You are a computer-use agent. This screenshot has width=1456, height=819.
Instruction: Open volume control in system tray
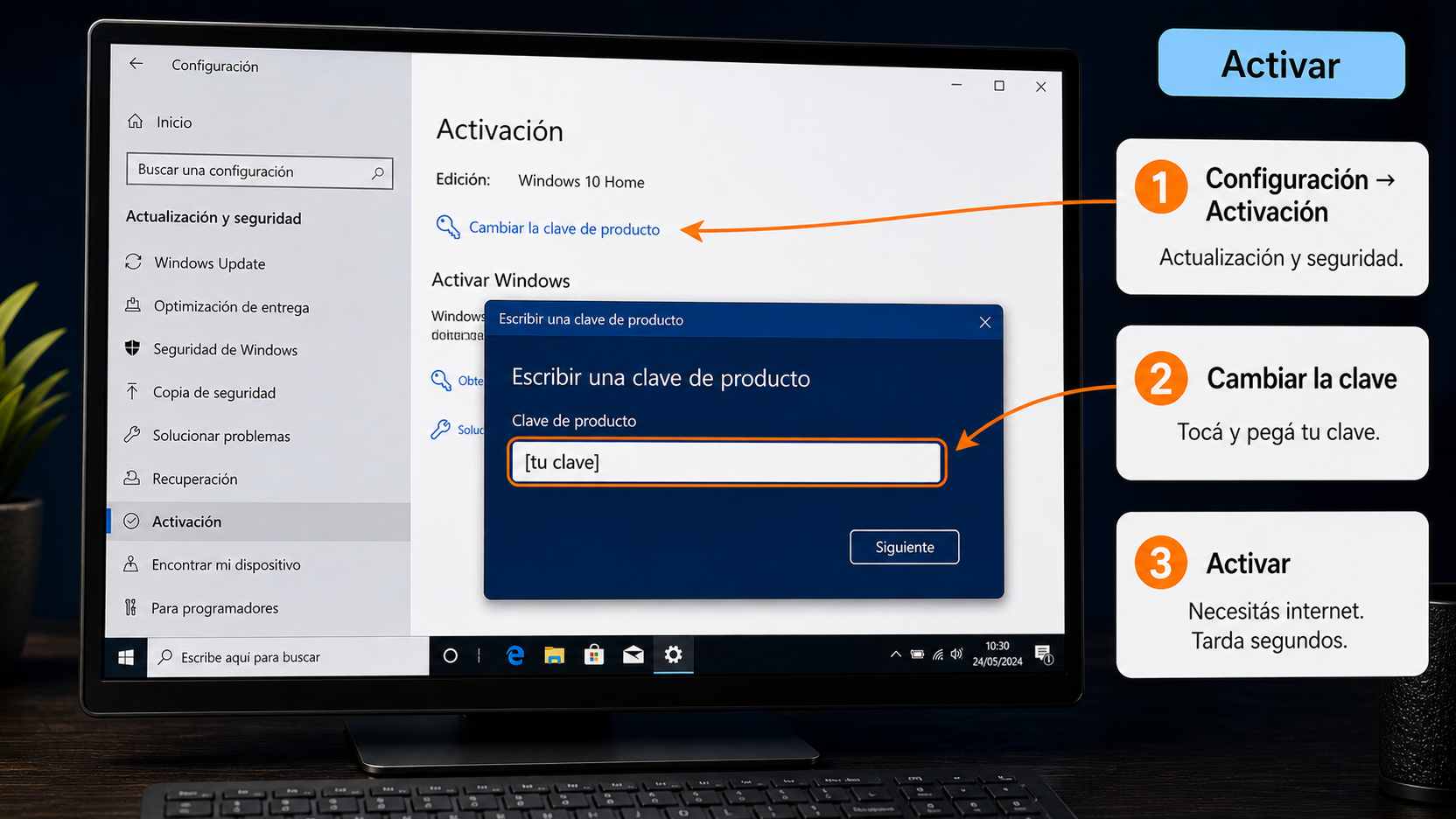[x=956, y=654]
